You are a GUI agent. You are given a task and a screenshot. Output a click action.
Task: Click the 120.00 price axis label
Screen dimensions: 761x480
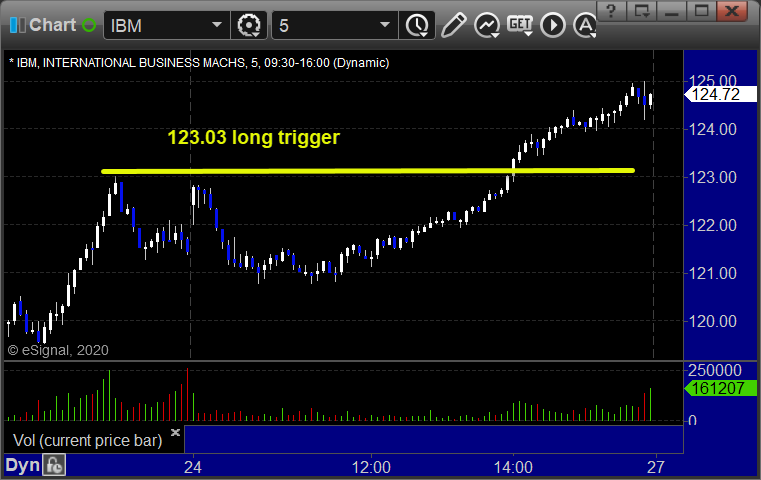[x=712, y=321]
